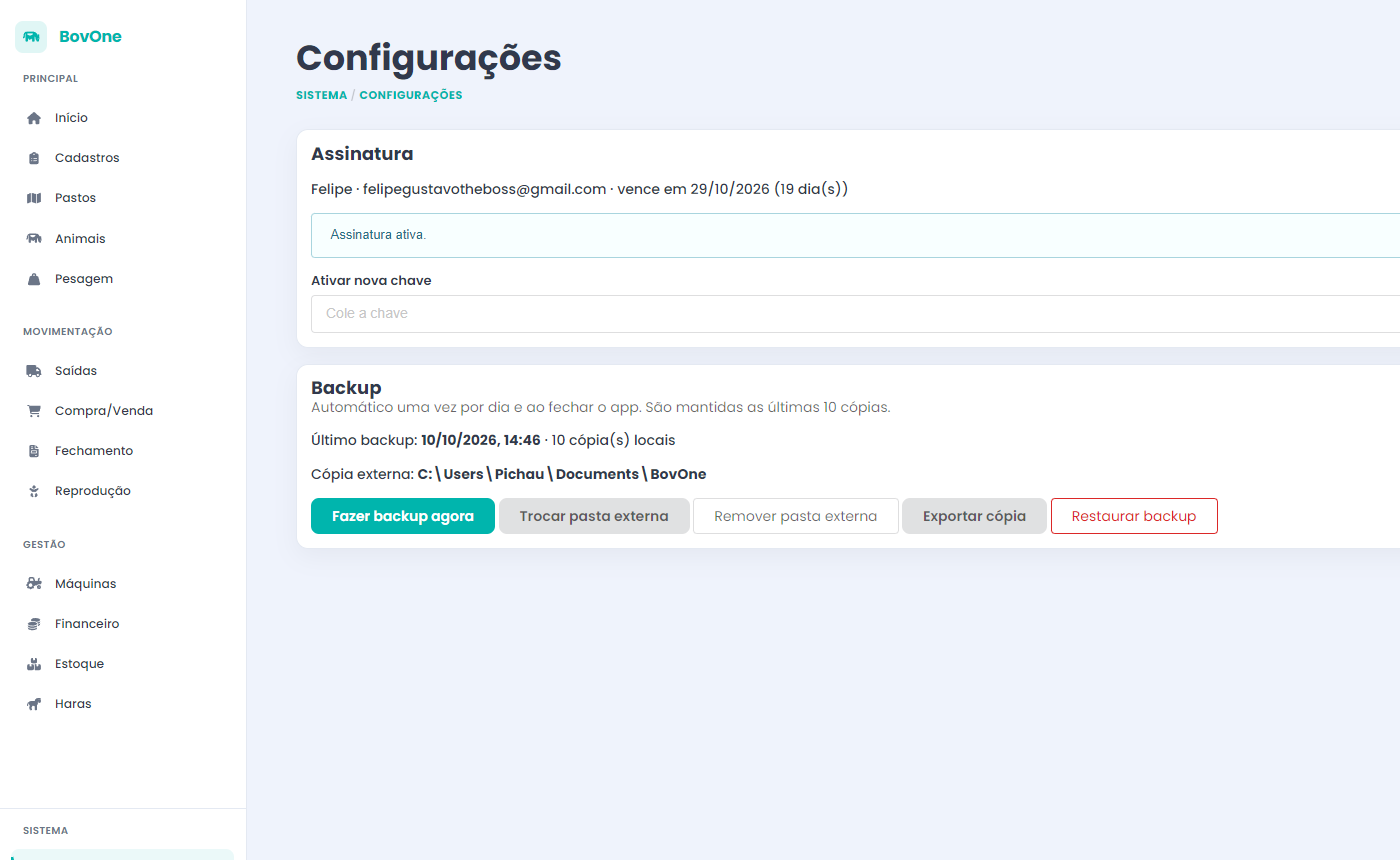This screenshot has width=1400, height=860.
Task: Open Saídas via the truck icon
Action: coord(34,371)
